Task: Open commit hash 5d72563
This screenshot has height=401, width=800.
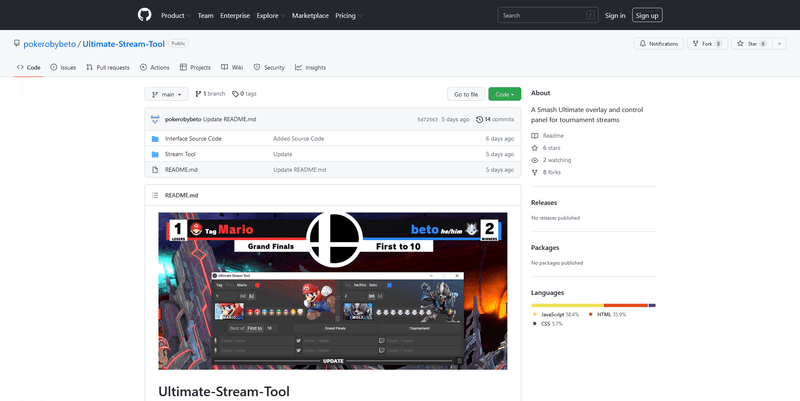Action: click(428, 119)
